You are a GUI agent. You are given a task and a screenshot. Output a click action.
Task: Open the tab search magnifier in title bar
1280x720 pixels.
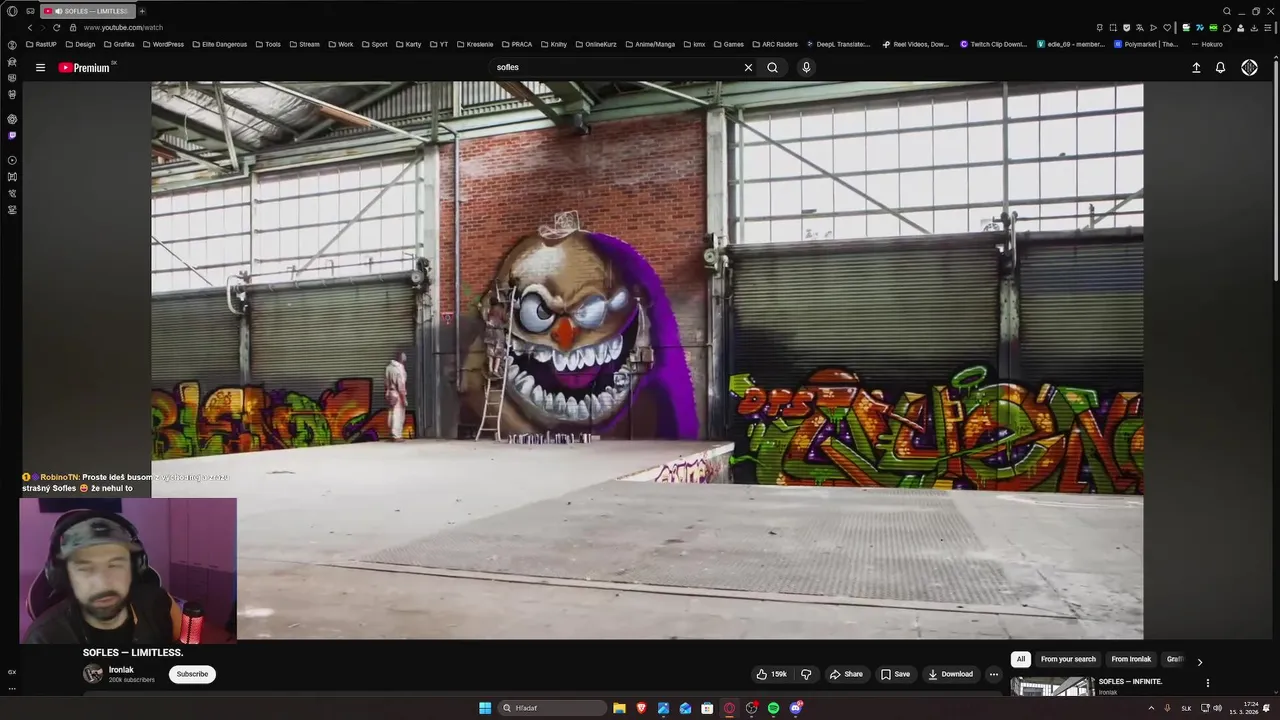[x=1227, y=11]
